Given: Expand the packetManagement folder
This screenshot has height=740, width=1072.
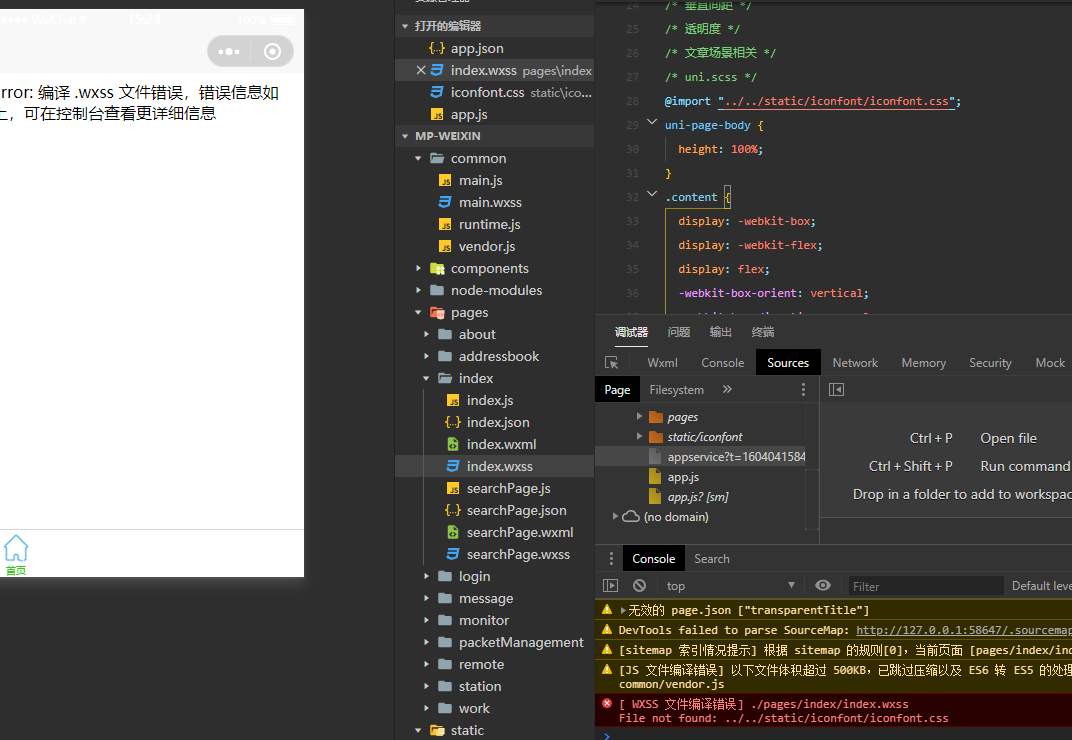Looking at the screenshot, I should click(x=427, y=642).
